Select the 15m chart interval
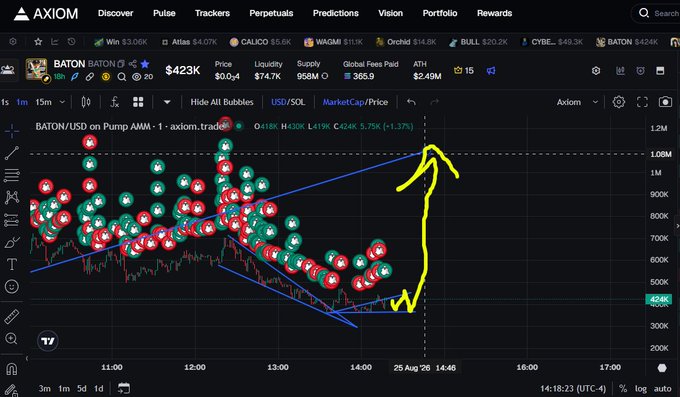The image size is (680, 397). coord(43,102)
